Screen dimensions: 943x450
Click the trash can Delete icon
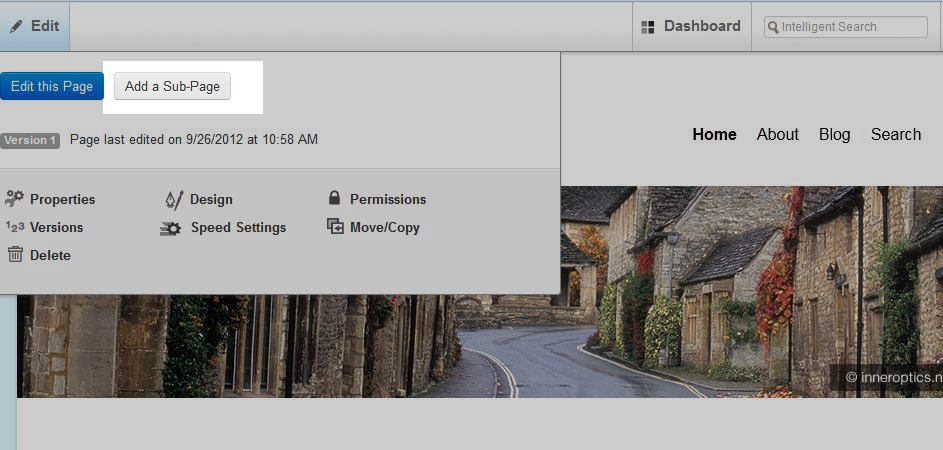15,255
